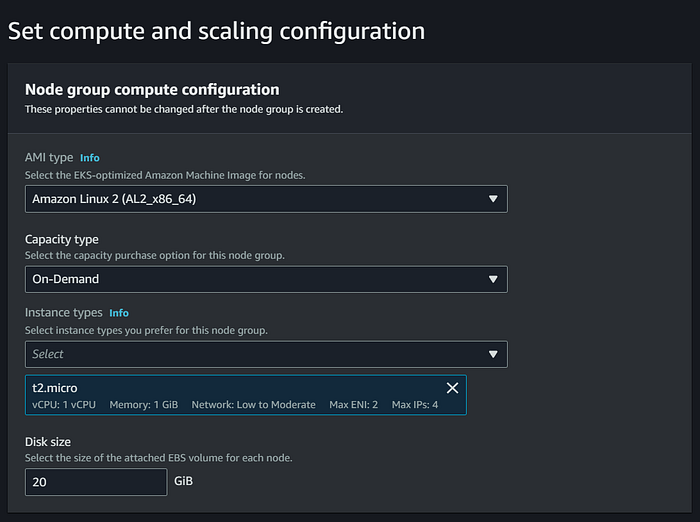Click the AMI type dropdown arrow
This screenshot has width=700, height=522.
pyautogui.click(x=493, y=199)
